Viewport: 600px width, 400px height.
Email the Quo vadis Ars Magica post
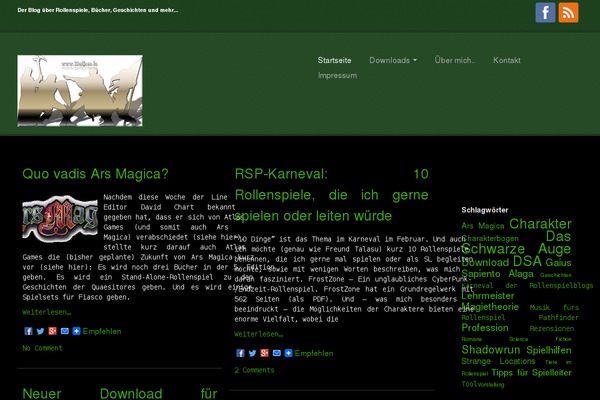pos(65,331)
